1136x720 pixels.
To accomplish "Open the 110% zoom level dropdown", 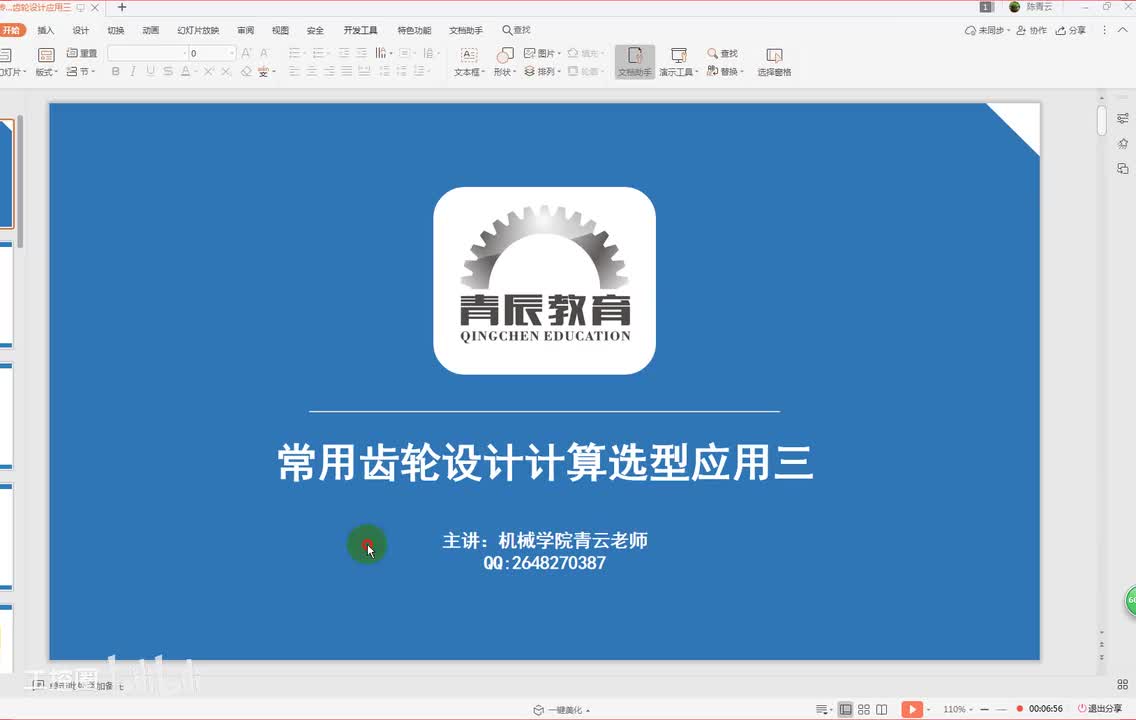I will (x=958, y=709).
